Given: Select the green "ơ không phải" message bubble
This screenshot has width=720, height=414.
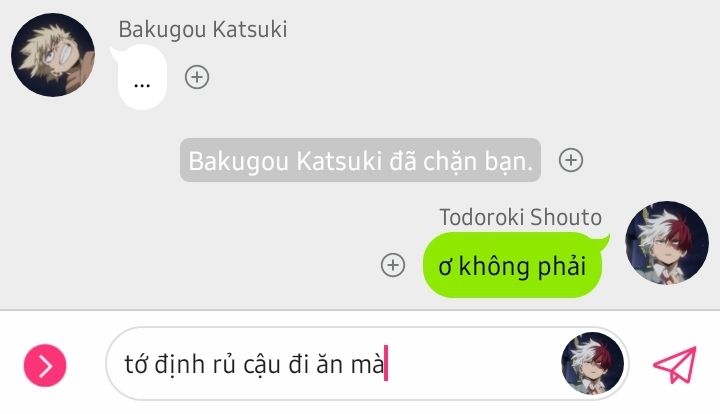Looking at the screenshot, I should [x=512, y=265].
